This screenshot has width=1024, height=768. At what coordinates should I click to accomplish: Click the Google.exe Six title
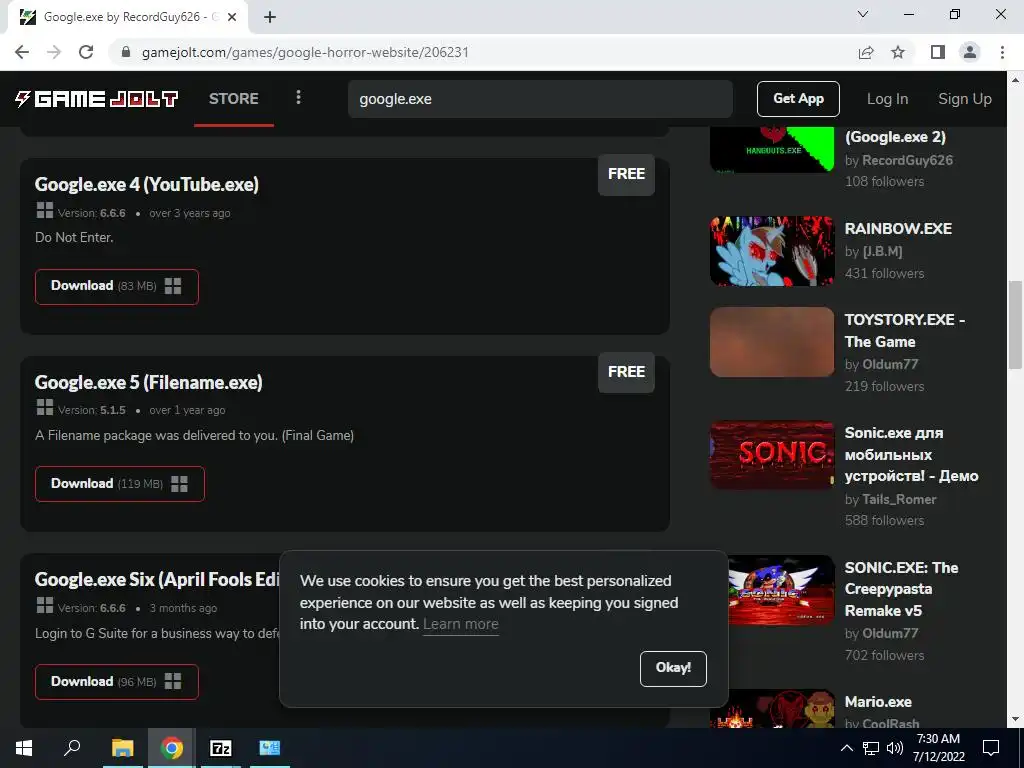[157, 580]
